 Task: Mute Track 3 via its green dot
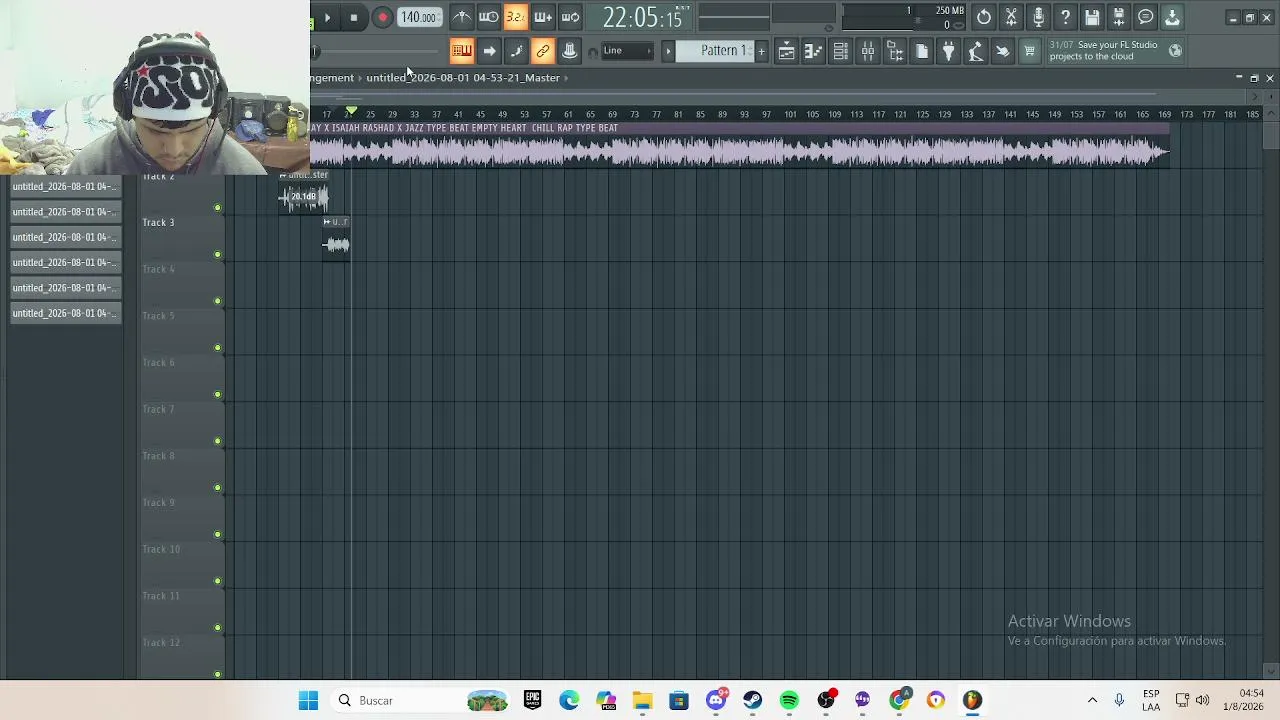click(218, 254)
